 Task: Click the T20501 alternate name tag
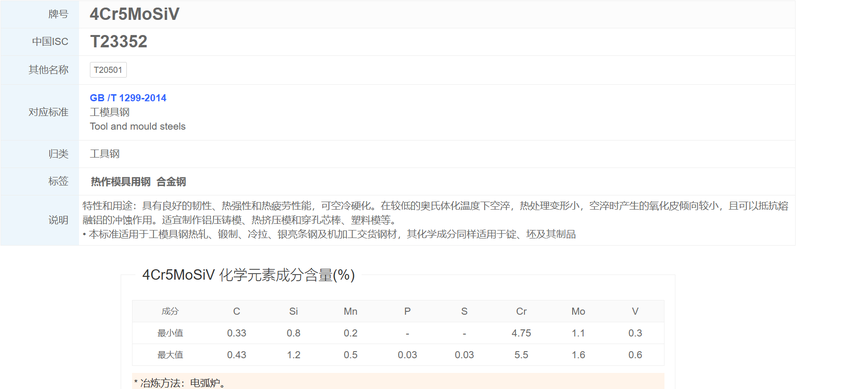coord(108,70)
